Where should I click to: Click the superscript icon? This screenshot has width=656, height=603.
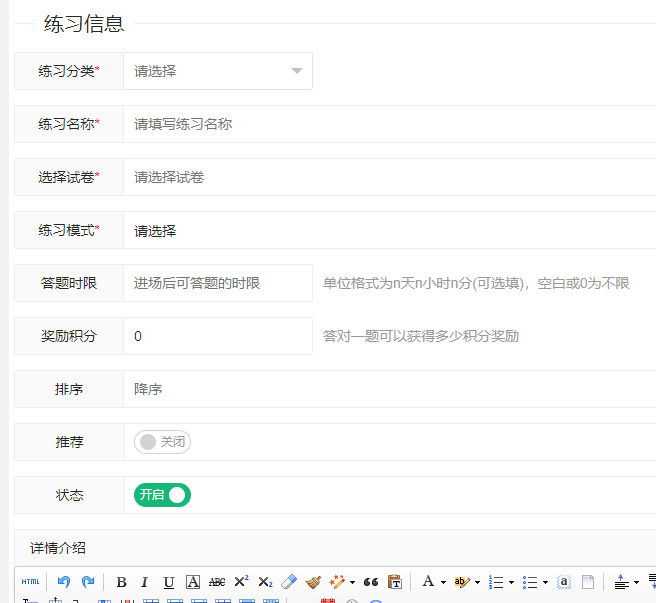241,582
